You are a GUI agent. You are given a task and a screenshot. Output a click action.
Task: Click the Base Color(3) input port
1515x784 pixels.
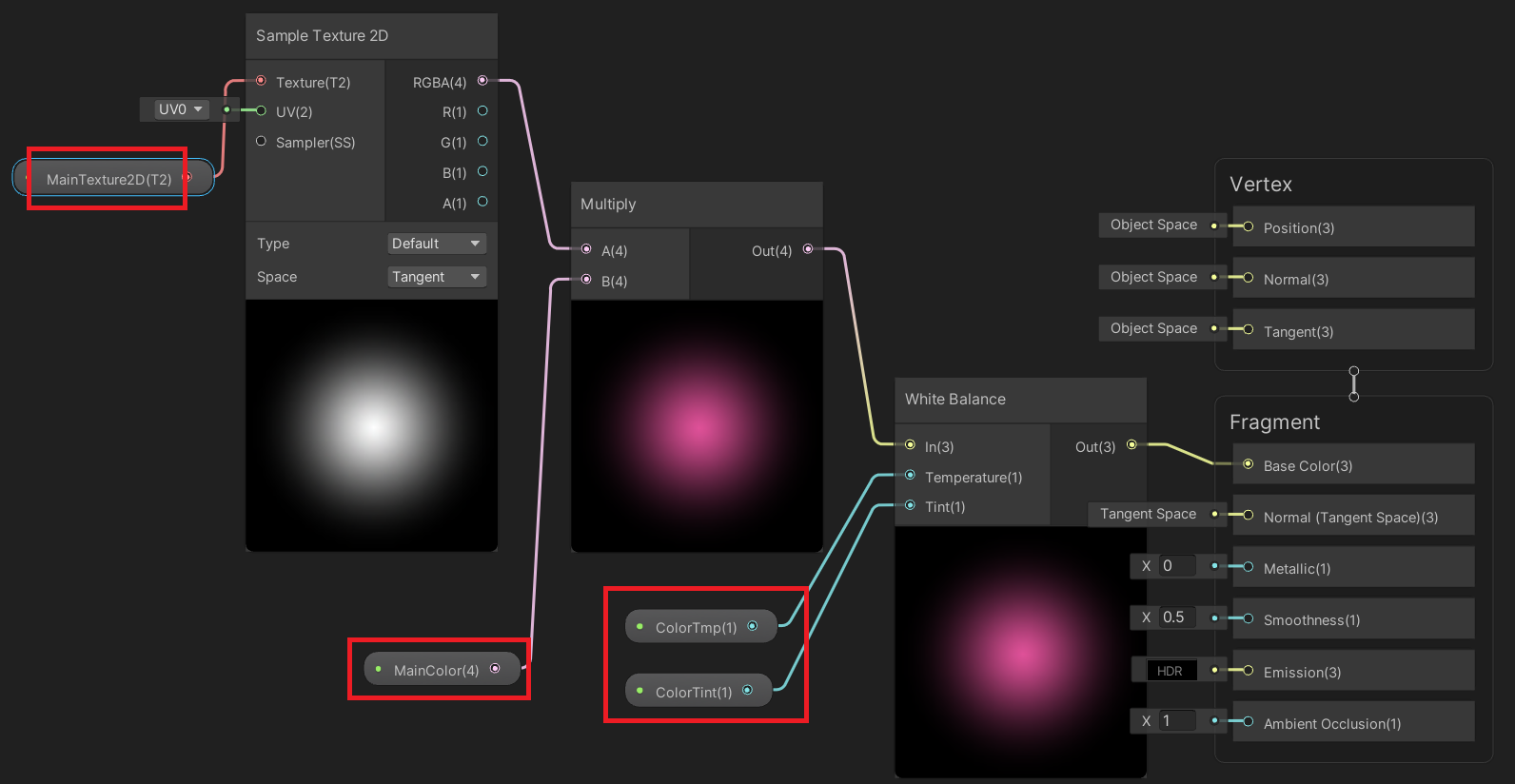[x=1248, y=465]
